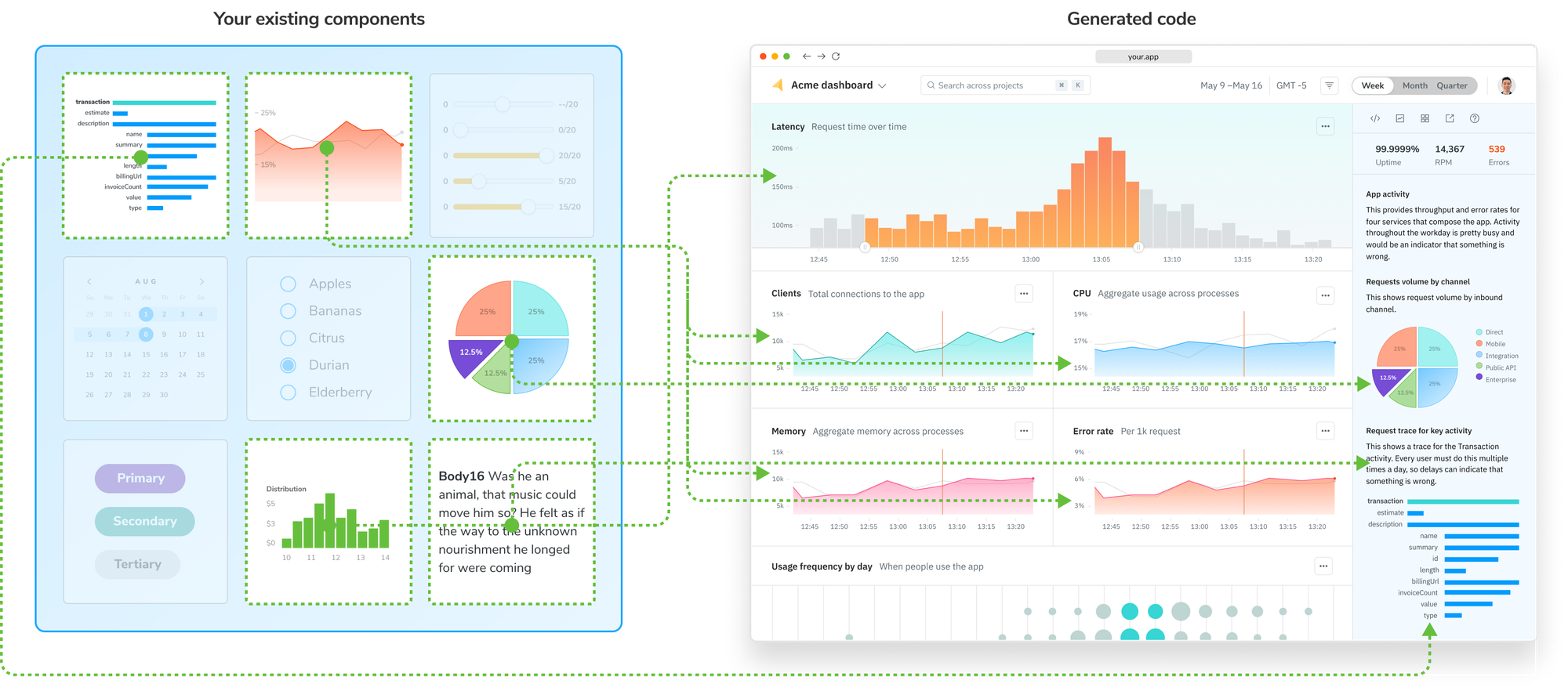Image resolution: width=1568 pixels, height=691 pixels.
Task: Click the Direct legend item
Action: pos(1490,332)
